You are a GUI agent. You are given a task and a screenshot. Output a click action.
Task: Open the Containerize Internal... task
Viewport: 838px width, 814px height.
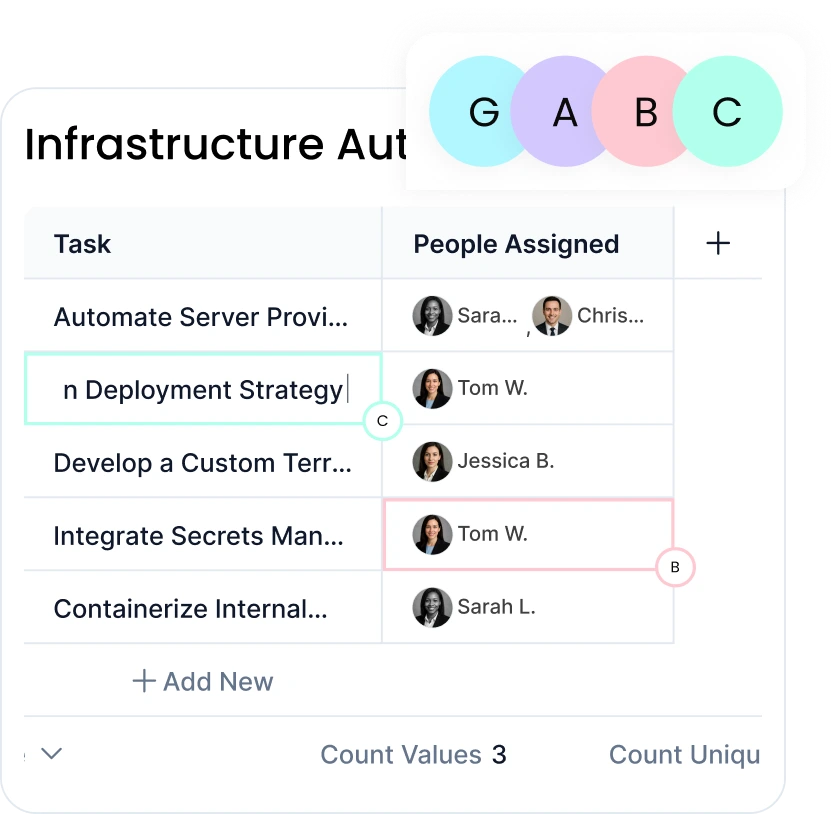[191, 609]
